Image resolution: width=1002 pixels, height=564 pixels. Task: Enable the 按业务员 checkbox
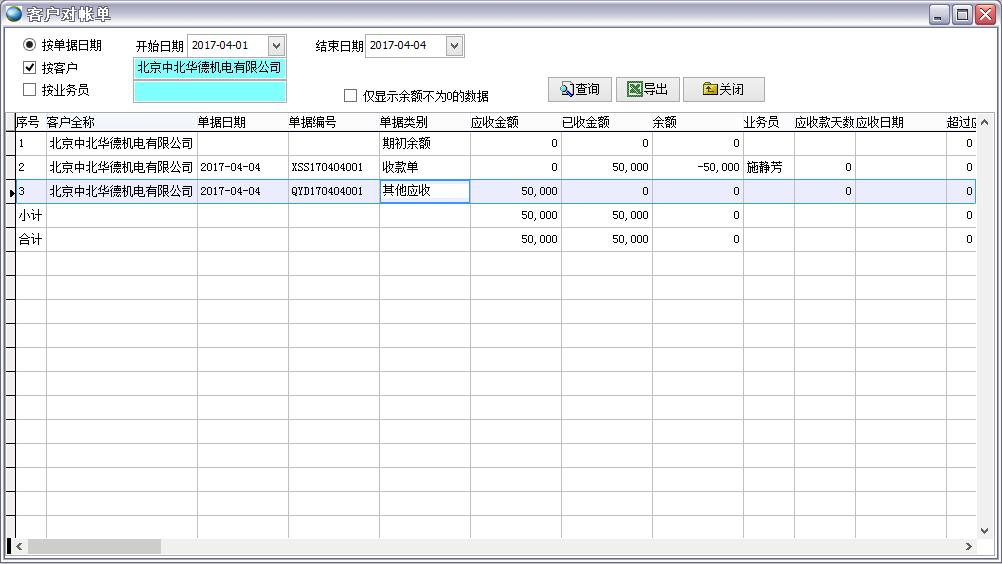30,90
